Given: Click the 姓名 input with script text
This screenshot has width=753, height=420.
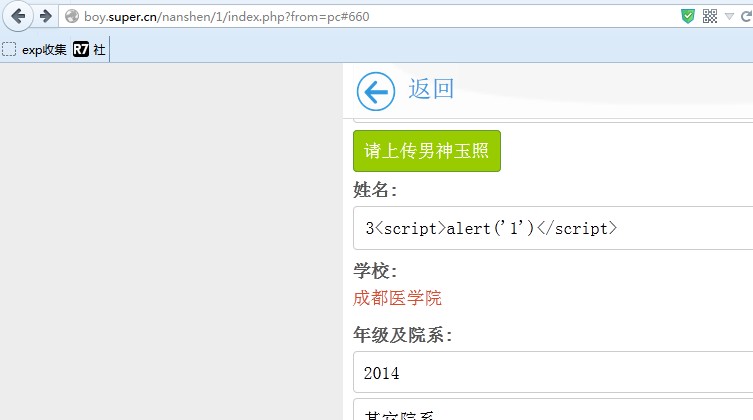Looking at the screenshot, I should (x=553, y=228).
